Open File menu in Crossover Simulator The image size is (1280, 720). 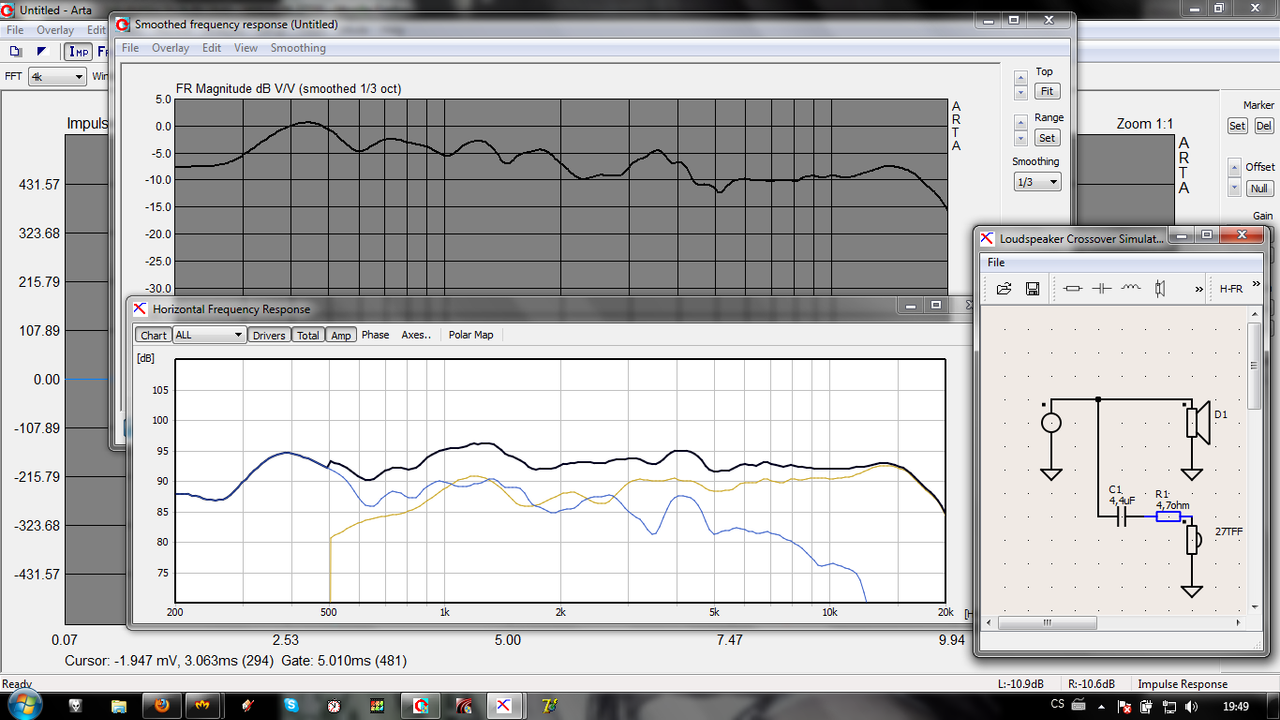(996, 262)
